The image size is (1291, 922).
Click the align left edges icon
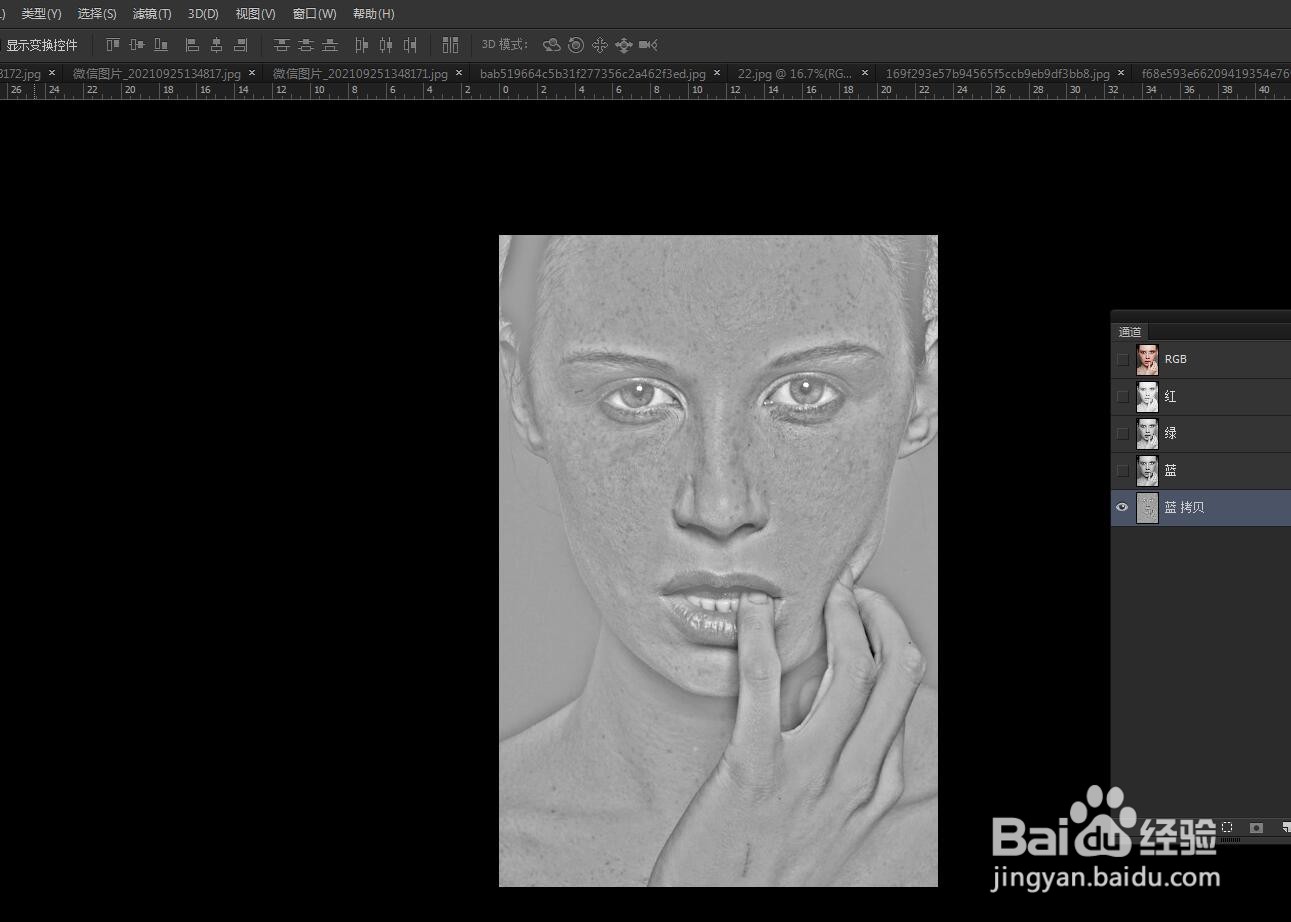pos(192,45)
